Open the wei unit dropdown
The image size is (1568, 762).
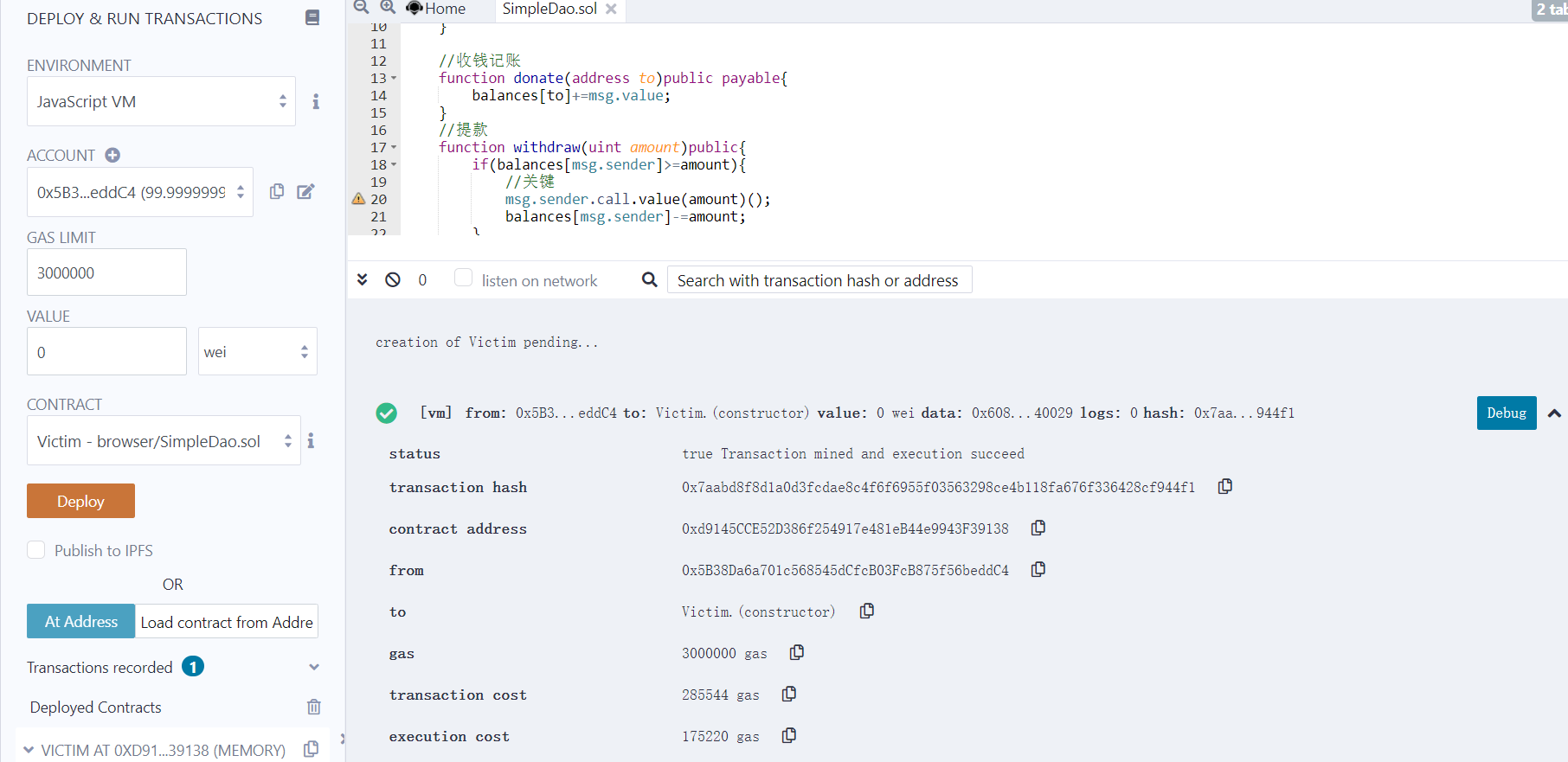pos(257,351)
